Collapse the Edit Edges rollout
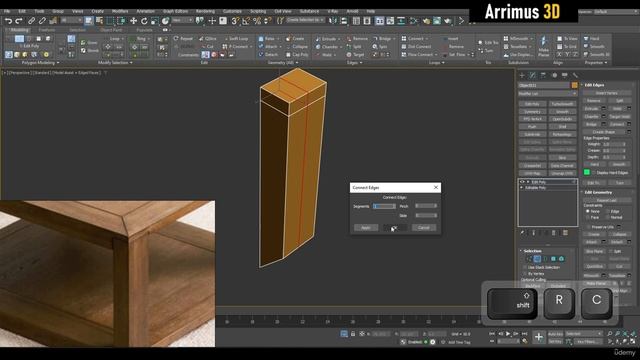 (x=593, y=85)
